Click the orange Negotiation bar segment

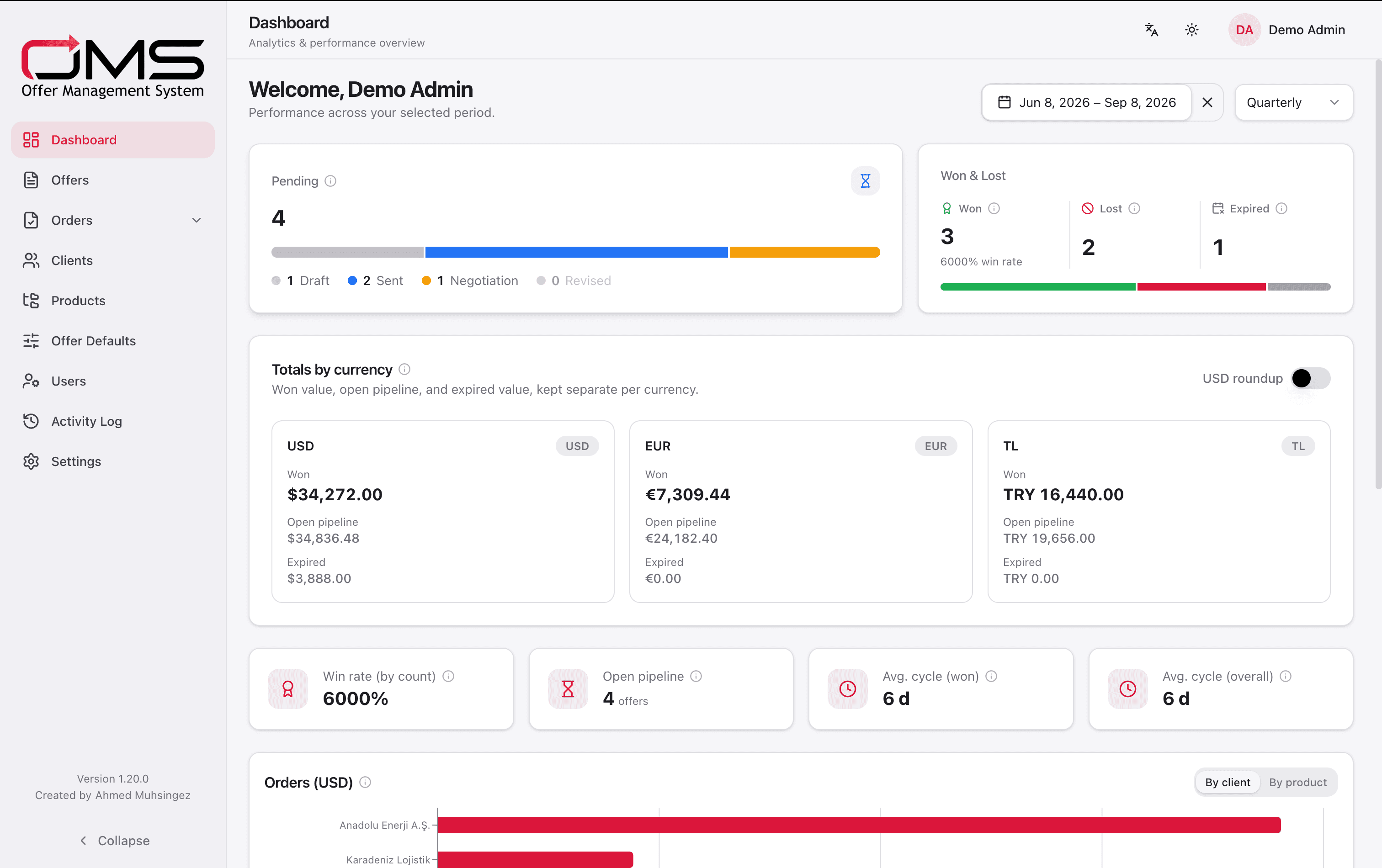click(805, 252)
